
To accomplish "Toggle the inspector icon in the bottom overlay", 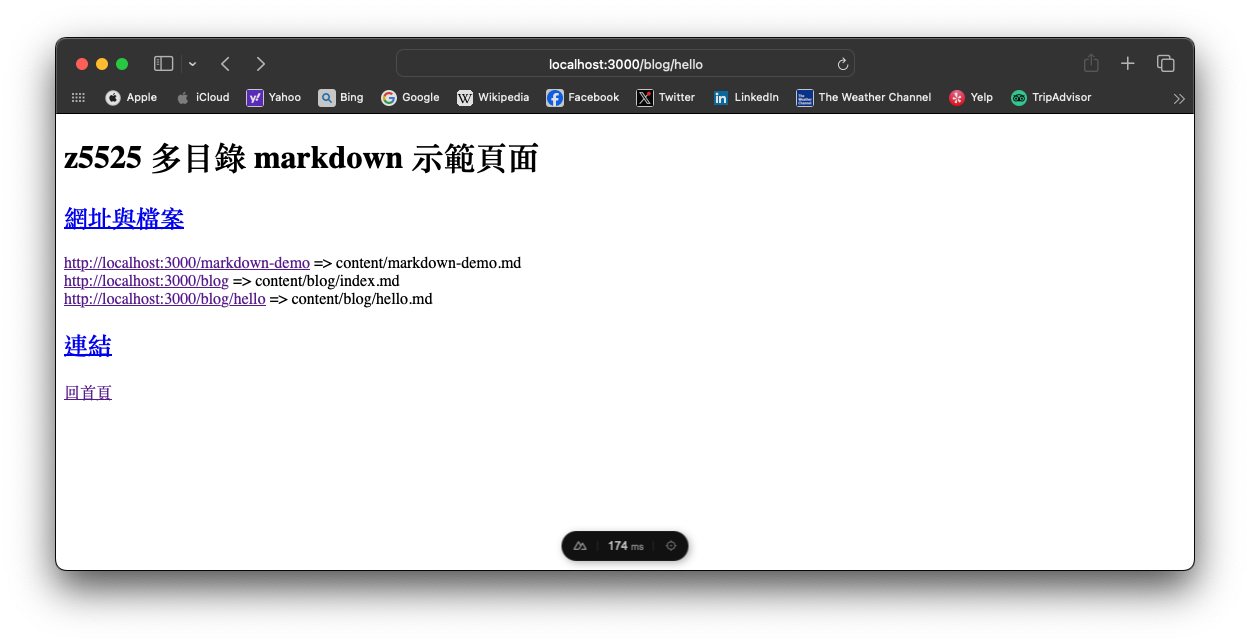I will click(671, 545).
